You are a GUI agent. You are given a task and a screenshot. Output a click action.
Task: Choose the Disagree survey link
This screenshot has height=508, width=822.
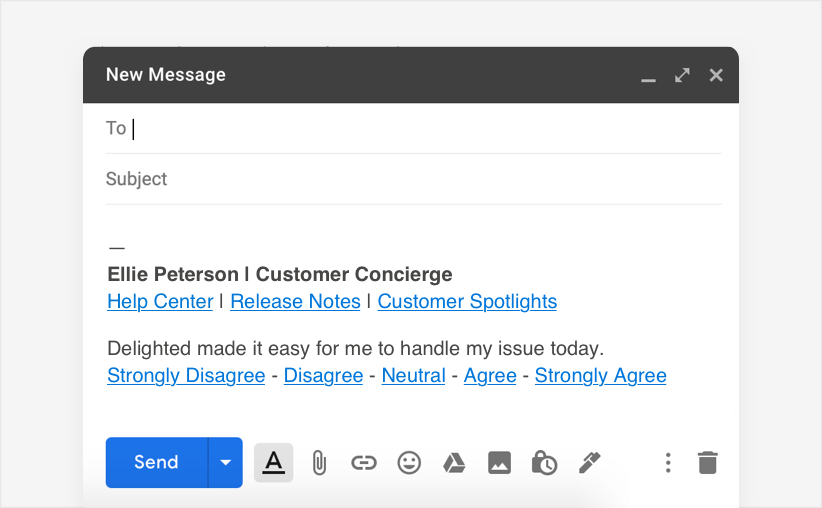[323, 375]
